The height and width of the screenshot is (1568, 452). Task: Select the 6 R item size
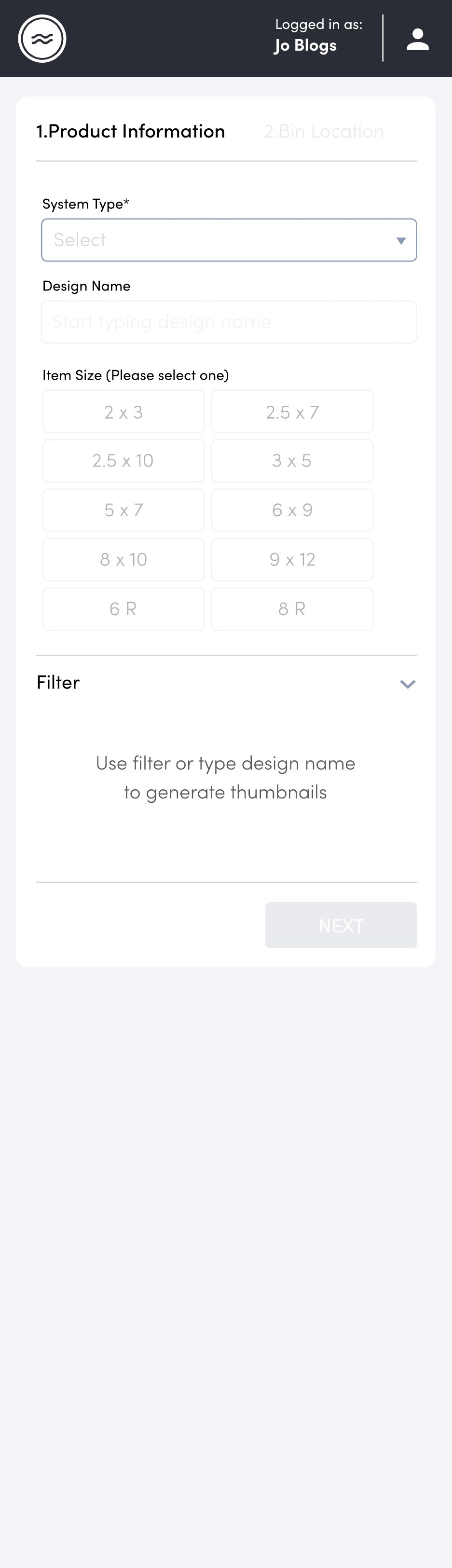pos(123,609)
